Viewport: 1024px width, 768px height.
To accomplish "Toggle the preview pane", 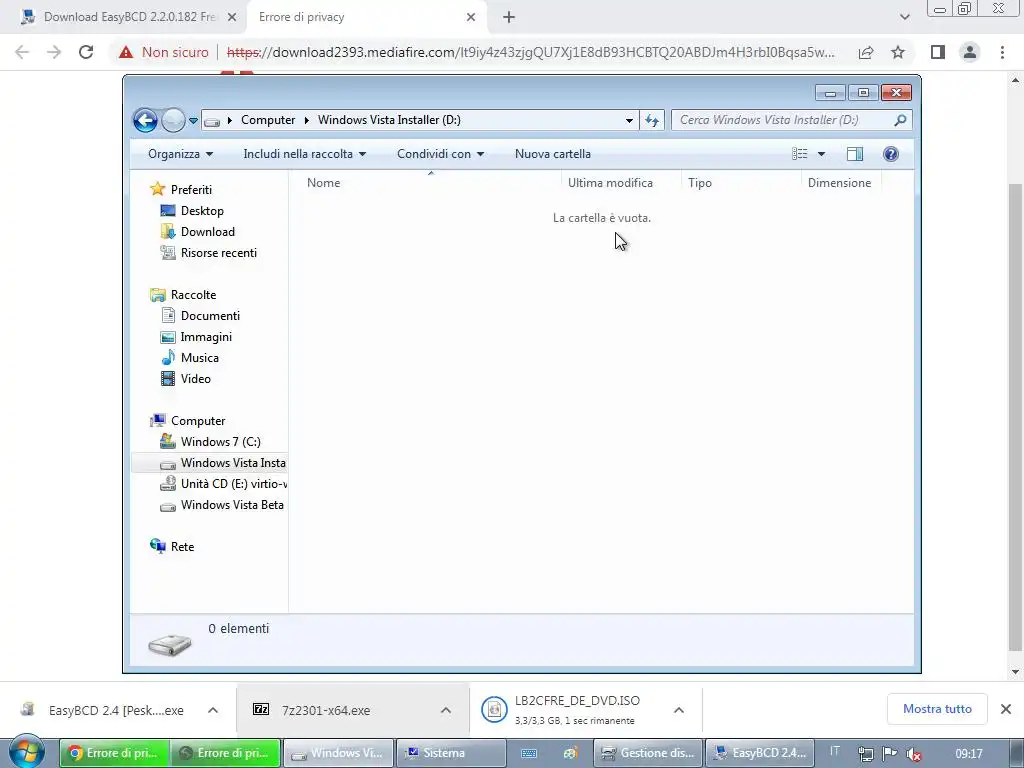I will [855, 154].
